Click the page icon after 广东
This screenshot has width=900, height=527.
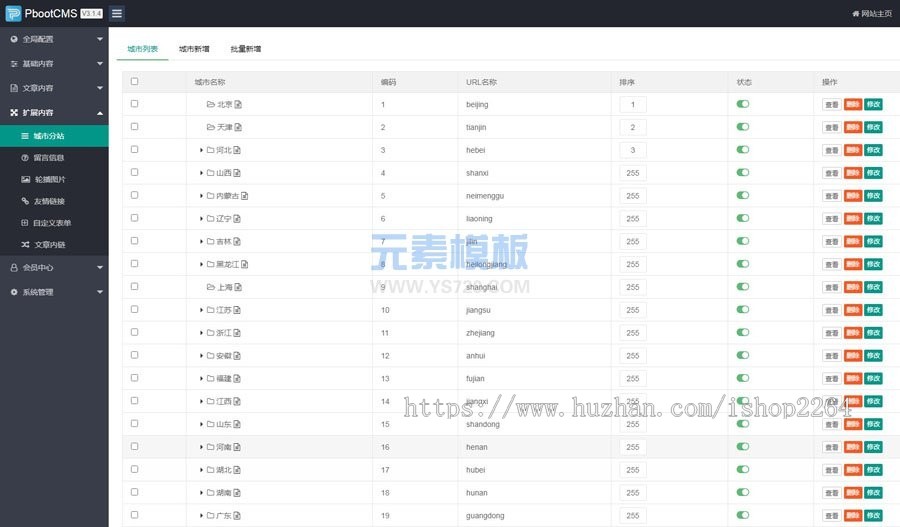237,516
